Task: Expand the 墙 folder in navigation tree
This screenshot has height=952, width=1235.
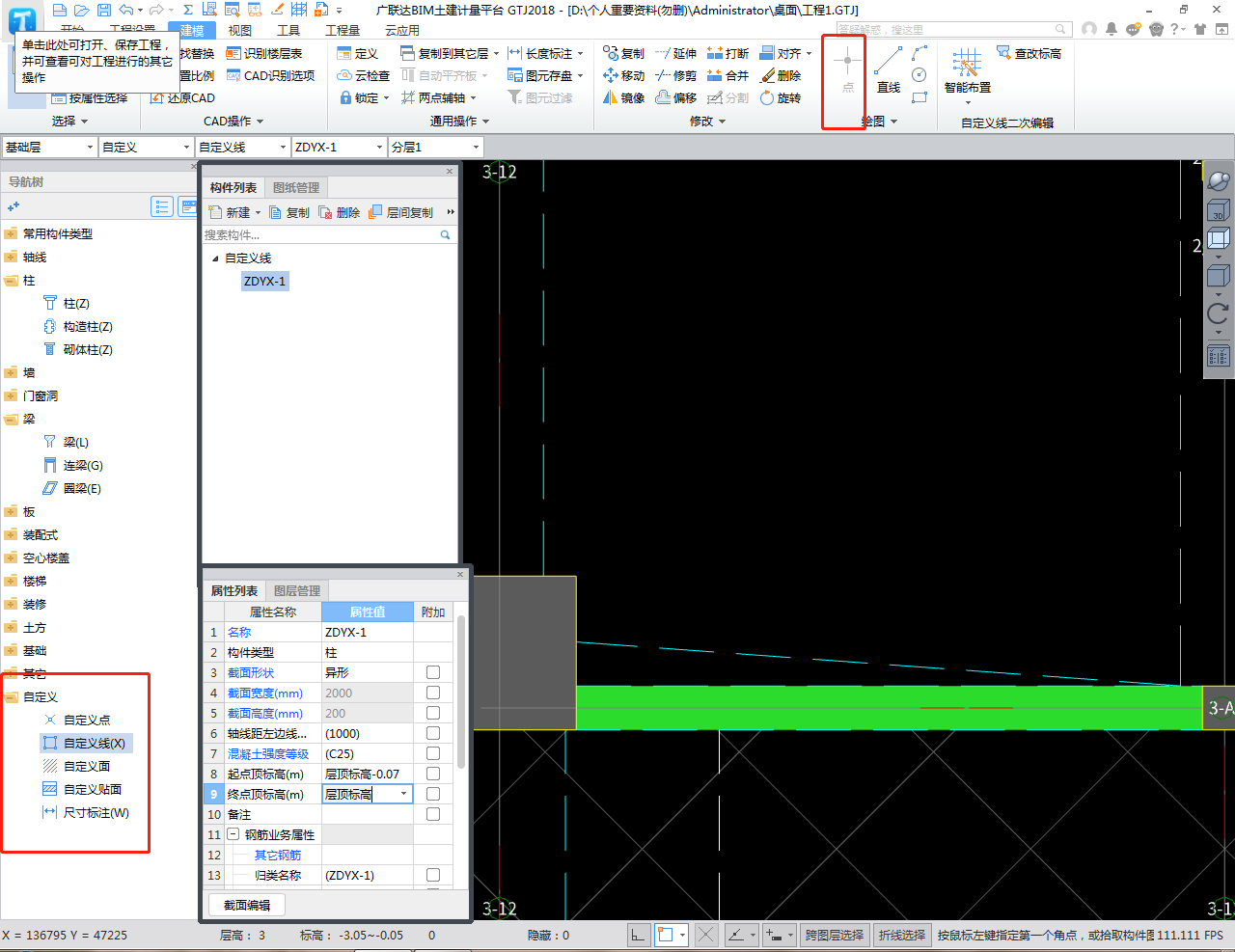Action: click(x=11, y=372)
